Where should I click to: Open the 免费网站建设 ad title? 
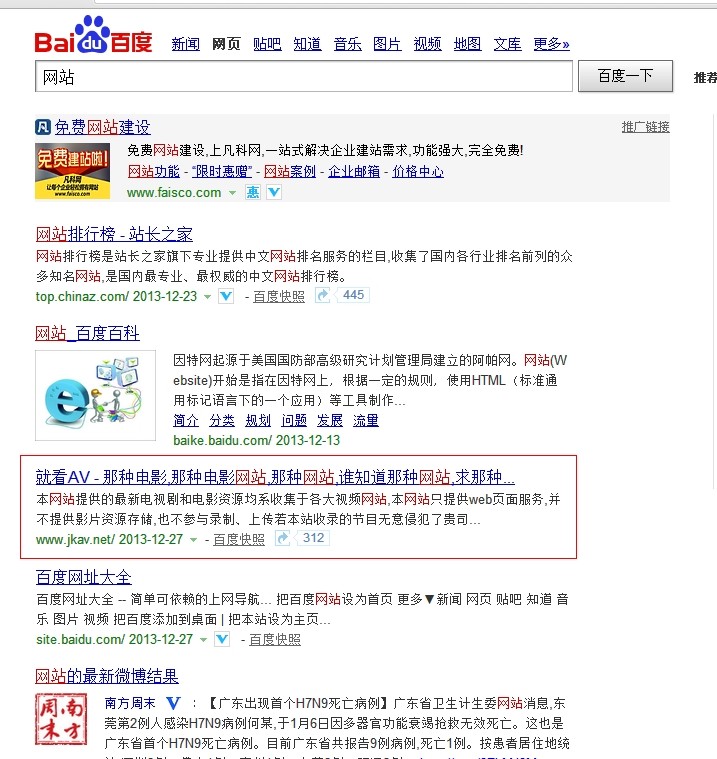[x=103, y=127]
